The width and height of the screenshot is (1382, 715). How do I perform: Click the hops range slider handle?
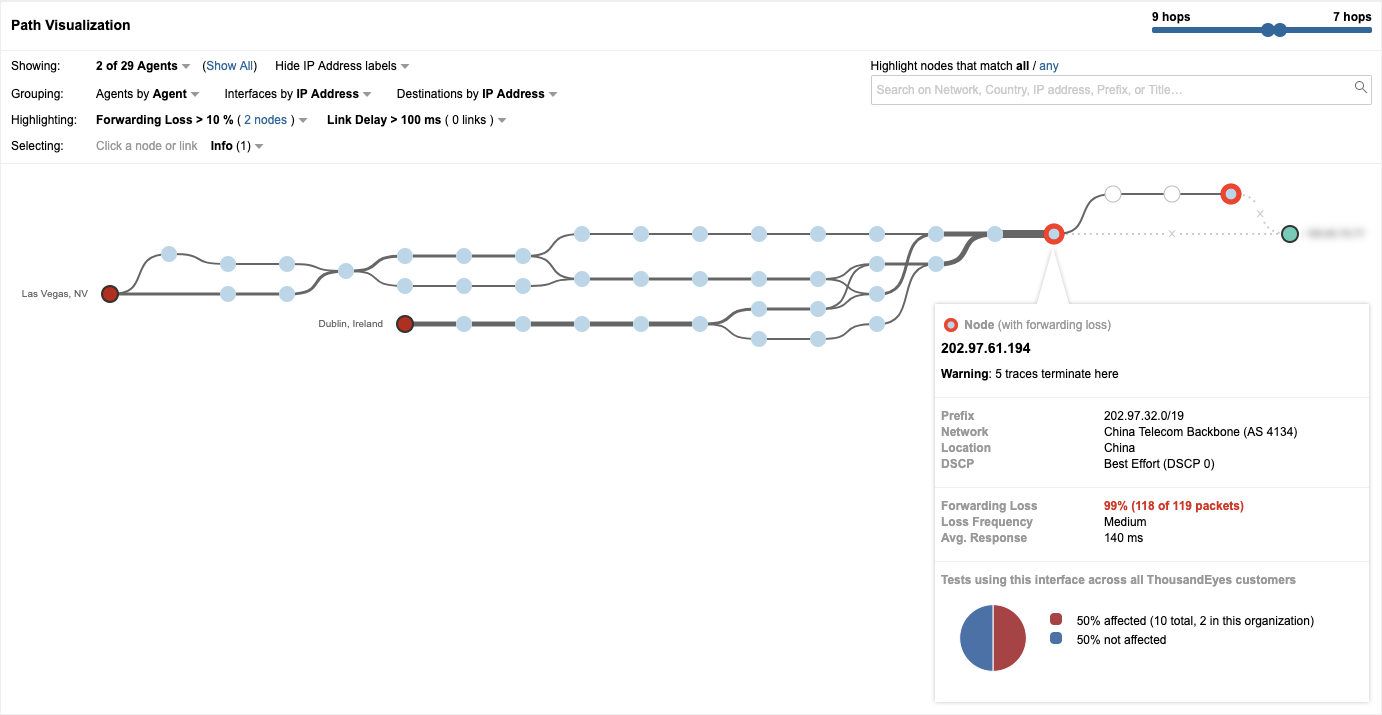(x=1268, y=30)
